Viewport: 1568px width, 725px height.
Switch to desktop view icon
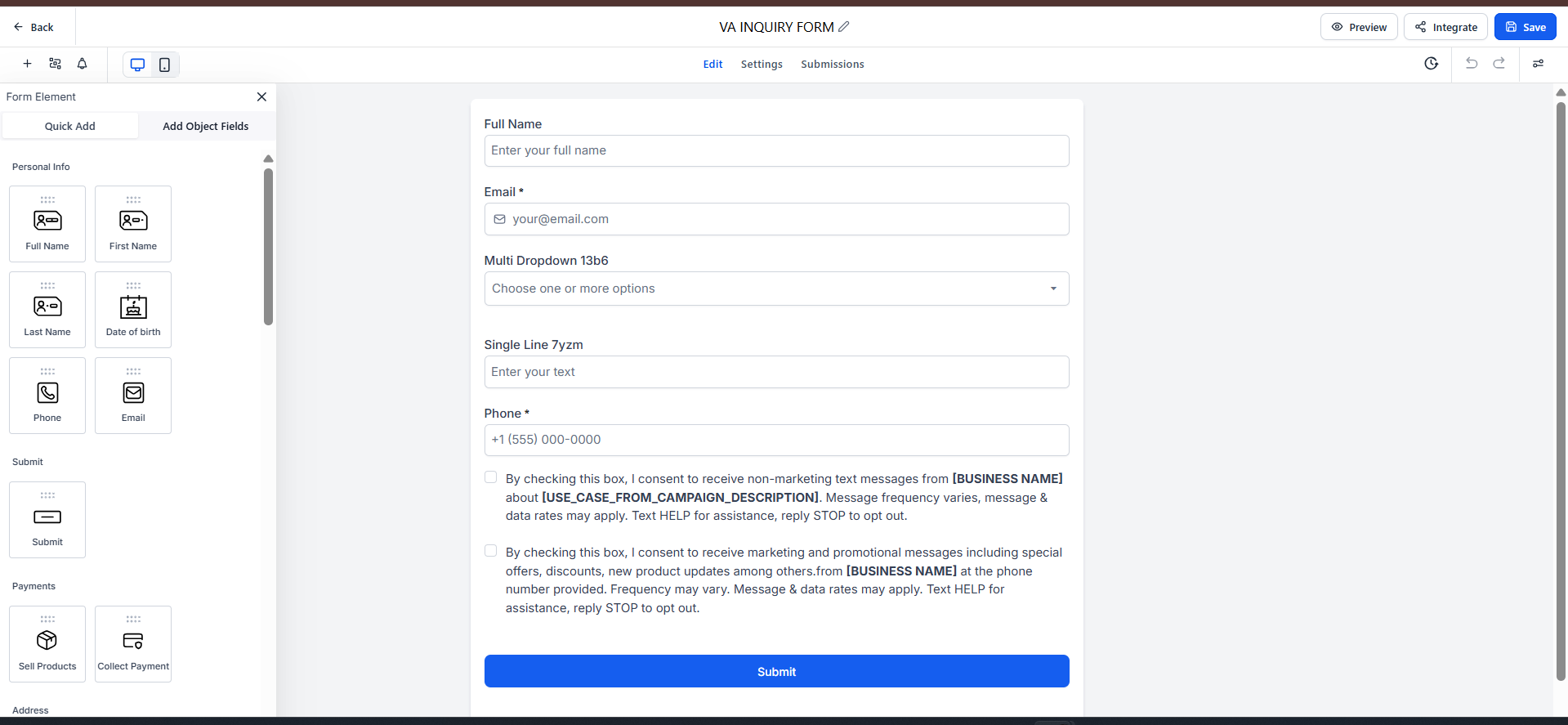click(x=137, y=65)
